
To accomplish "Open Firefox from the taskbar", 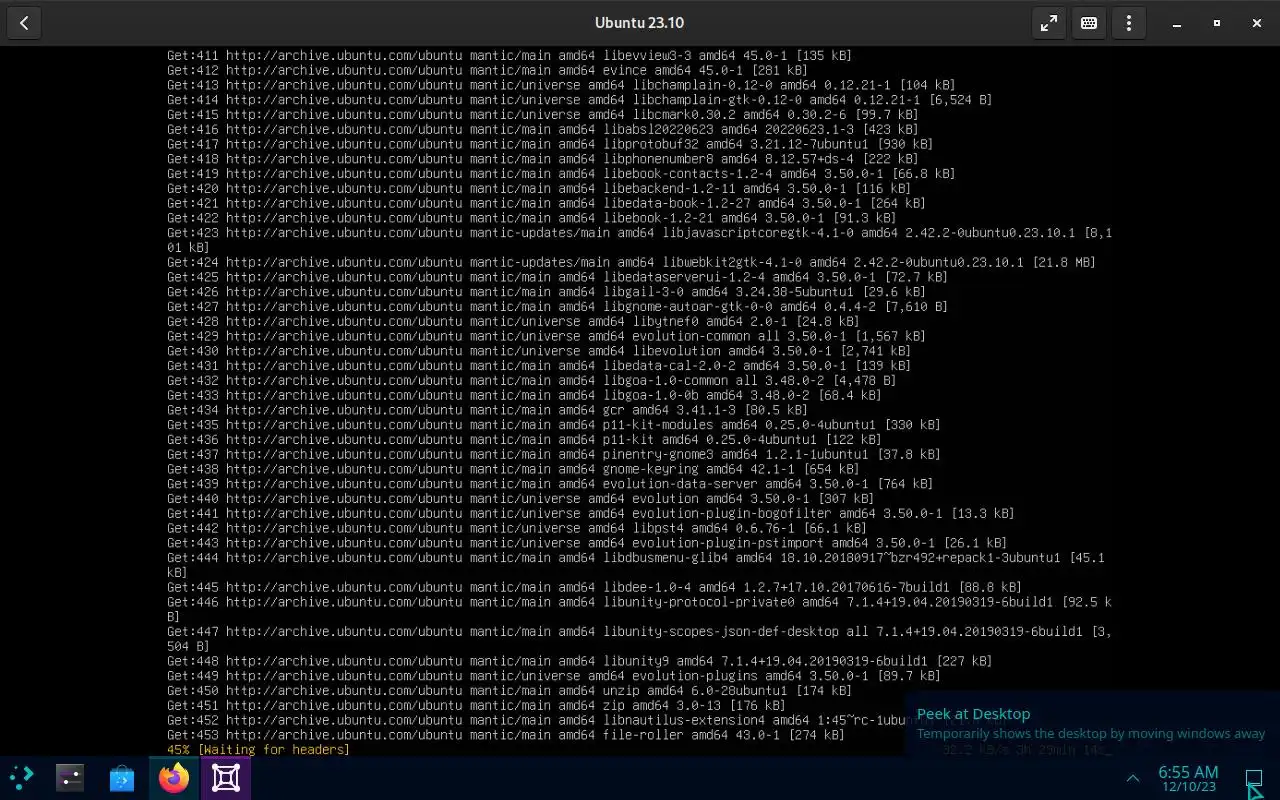I will click(x=174, y=777).
